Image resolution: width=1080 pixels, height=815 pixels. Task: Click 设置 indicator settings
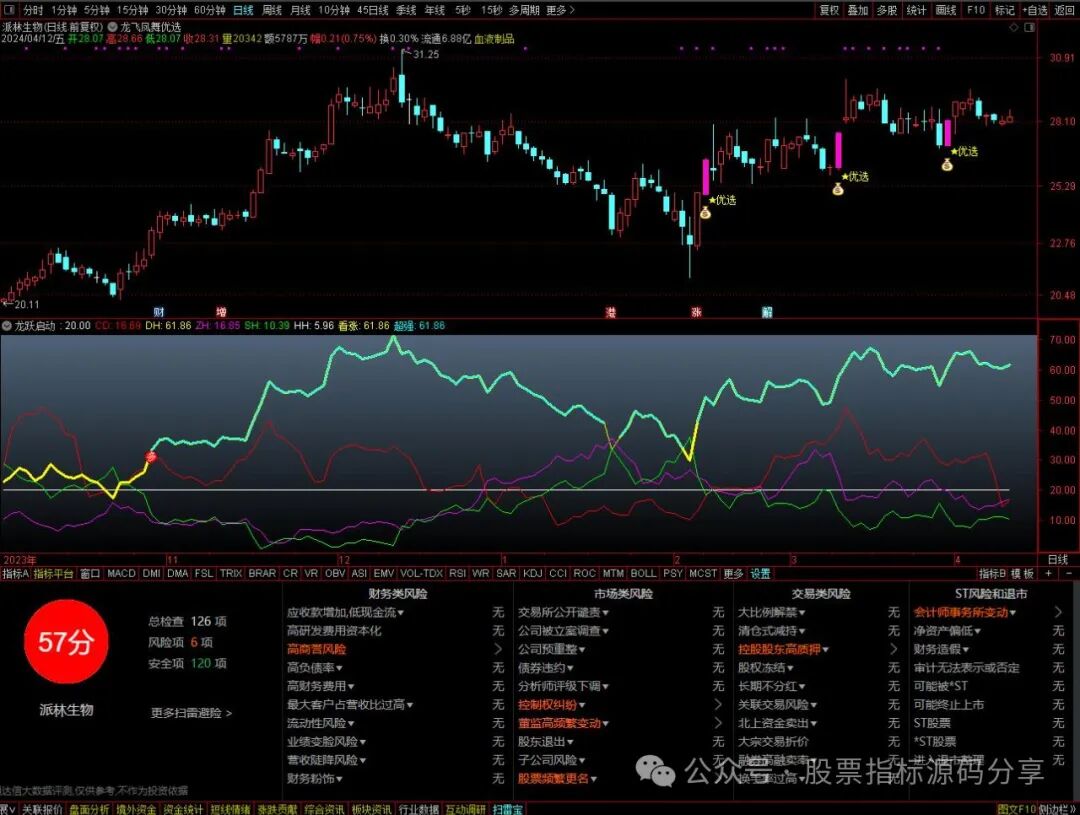point(760,573)
